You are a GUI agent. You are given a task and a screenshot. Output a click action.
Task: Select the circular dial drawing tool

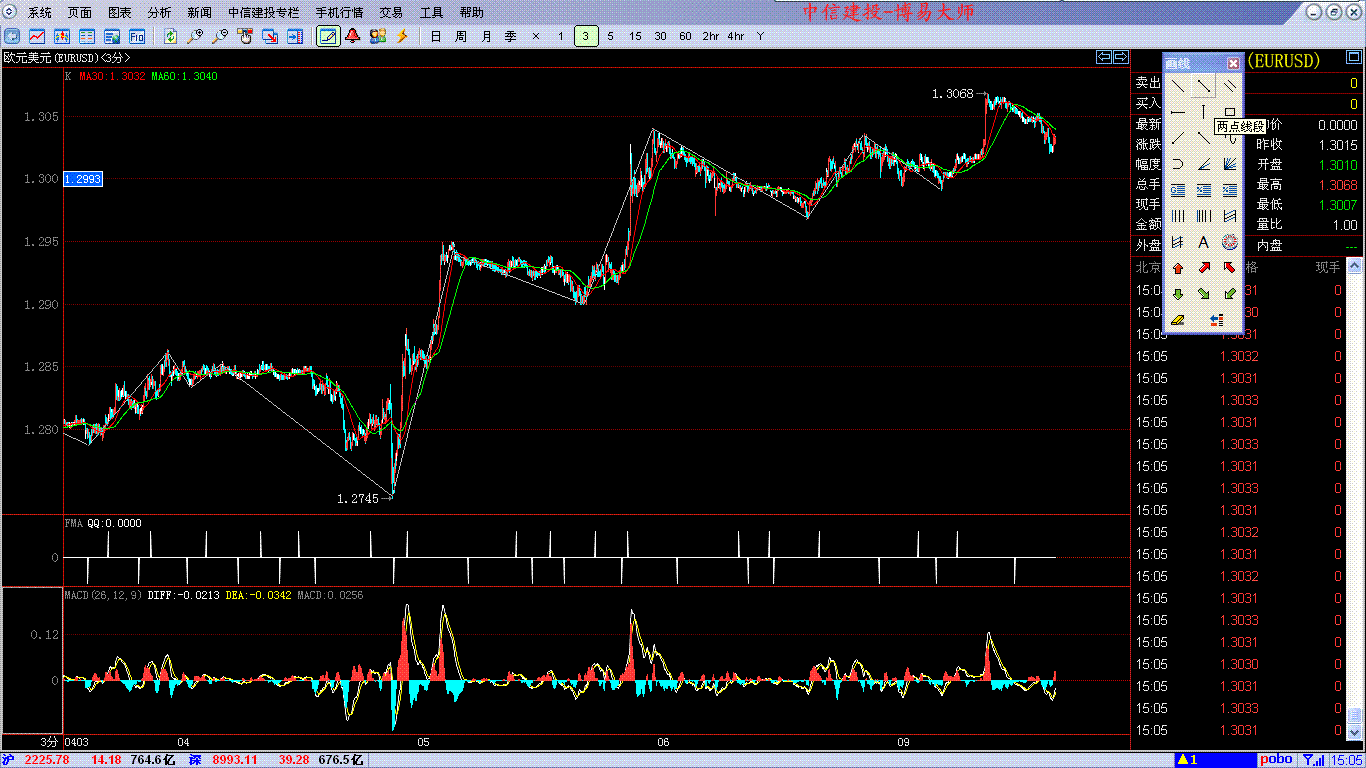[x=1230, y=242]
